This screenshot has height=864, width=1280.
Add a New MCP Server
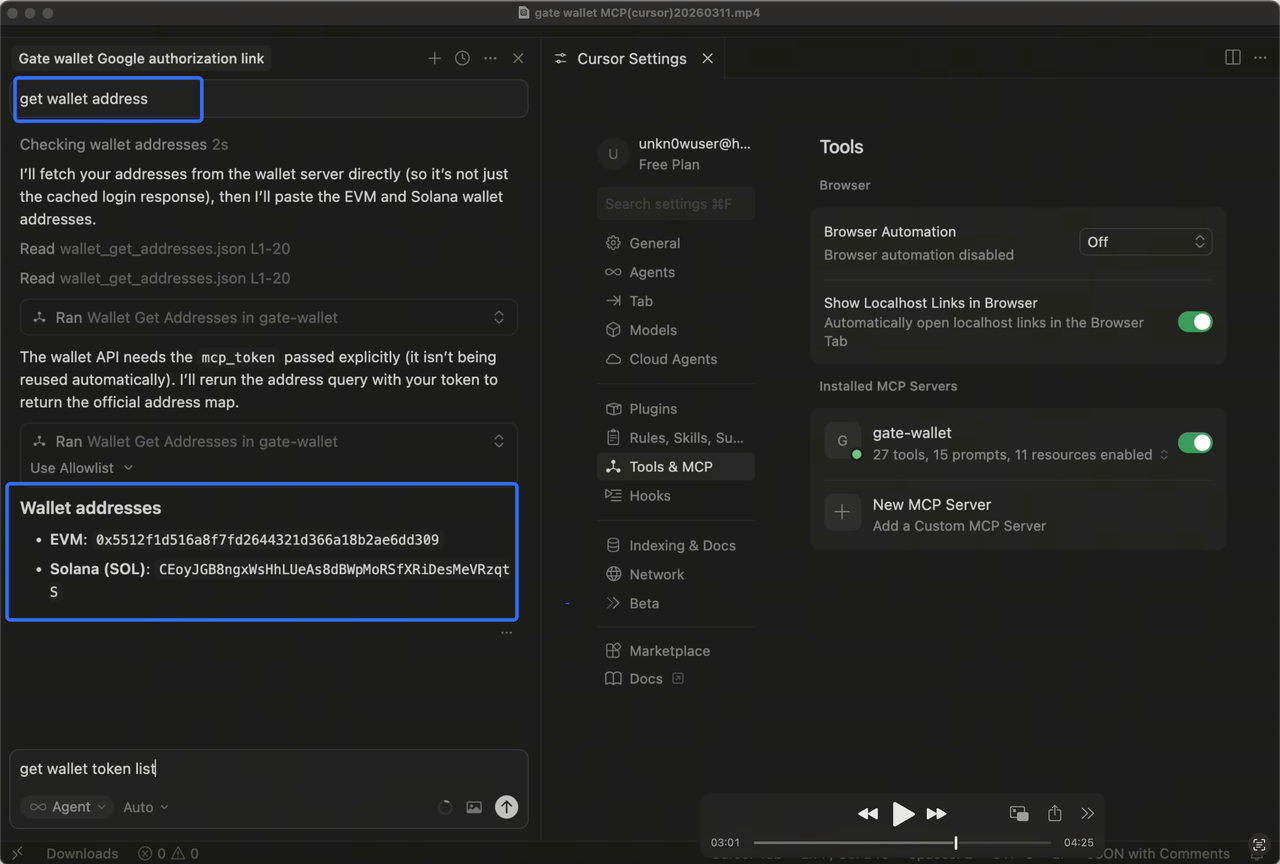pyautogui.click(x=931, y=514)
